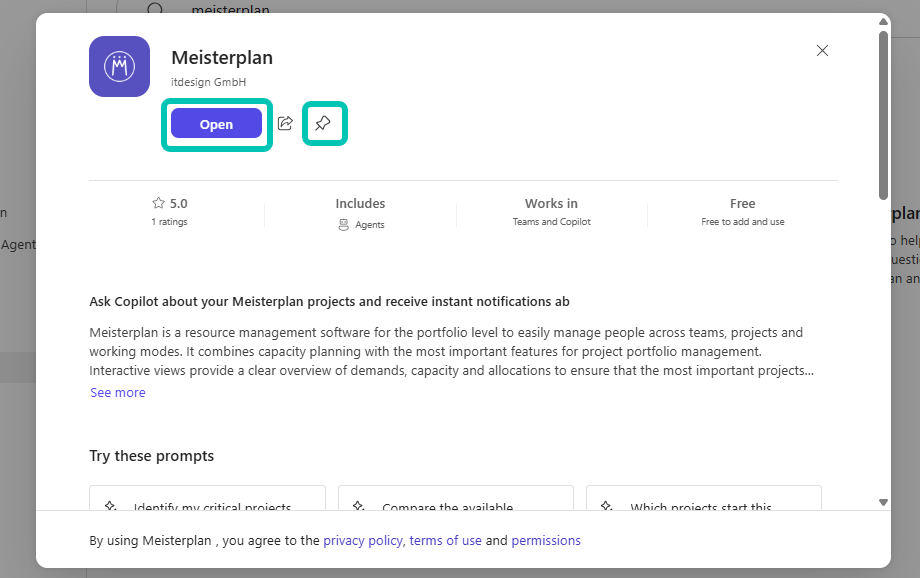Expand description with See more

tap(118, 393)
